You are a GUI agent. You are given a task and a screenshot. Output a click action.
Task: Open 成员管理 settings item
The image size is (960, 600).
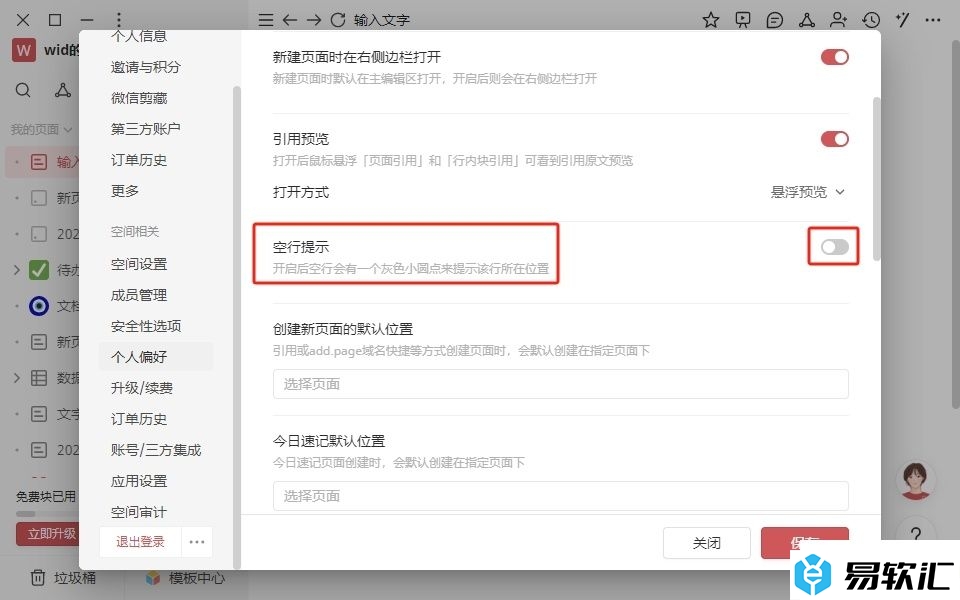point(139,295)
